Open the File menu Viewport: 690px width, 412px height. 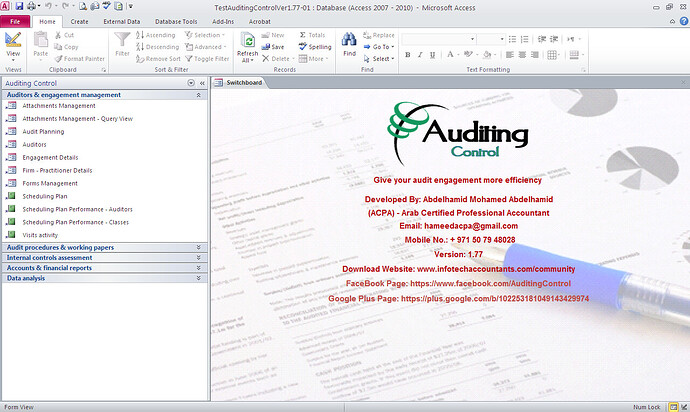coord(15,20)
